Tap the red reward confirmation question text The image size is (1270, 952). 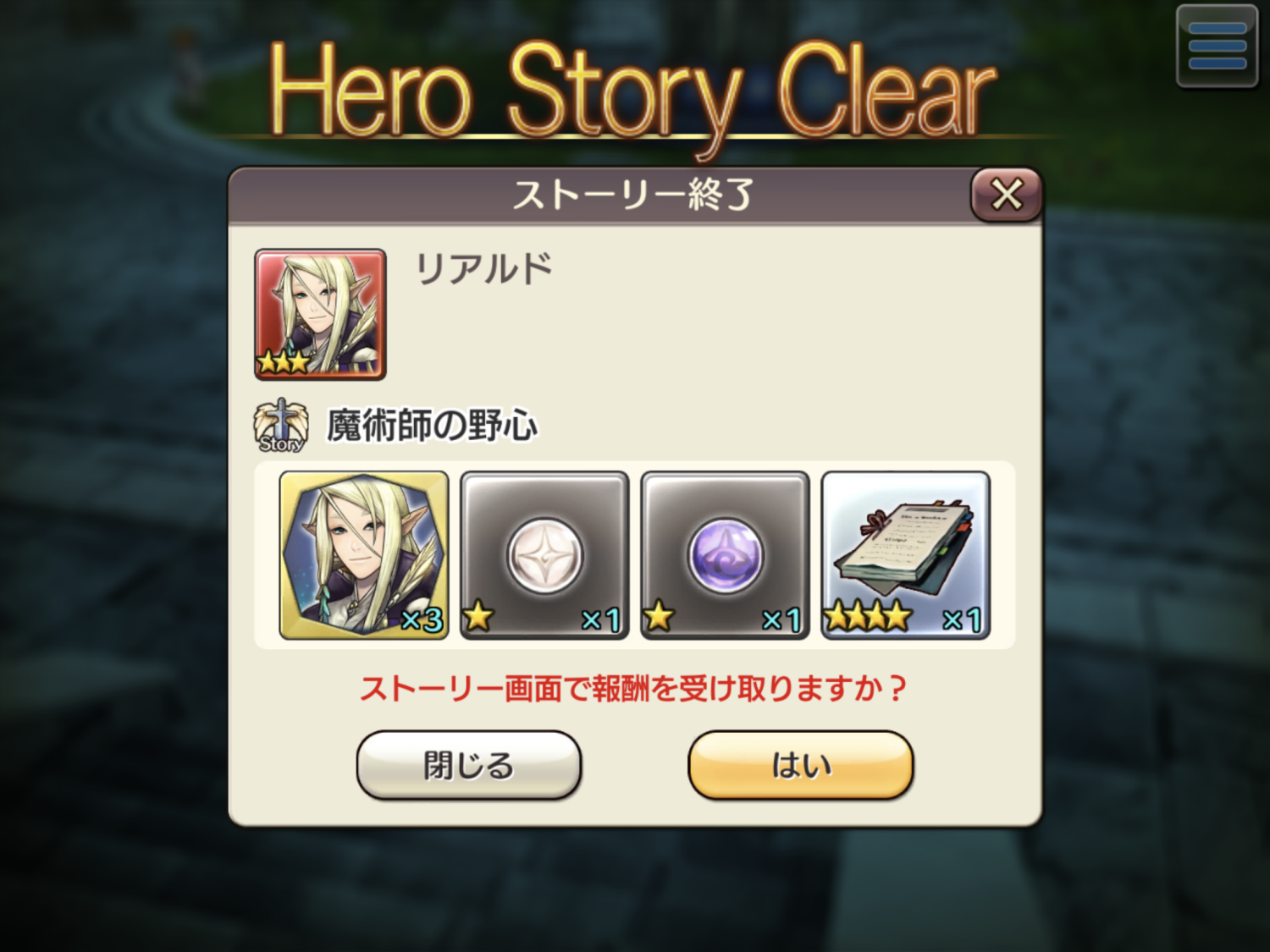634,688
